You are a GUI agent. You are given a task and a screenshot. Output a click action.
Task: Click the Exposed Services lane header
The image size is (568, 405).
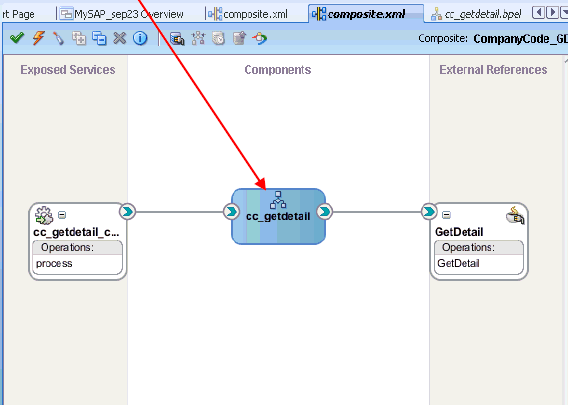click(x=68, y=70)
